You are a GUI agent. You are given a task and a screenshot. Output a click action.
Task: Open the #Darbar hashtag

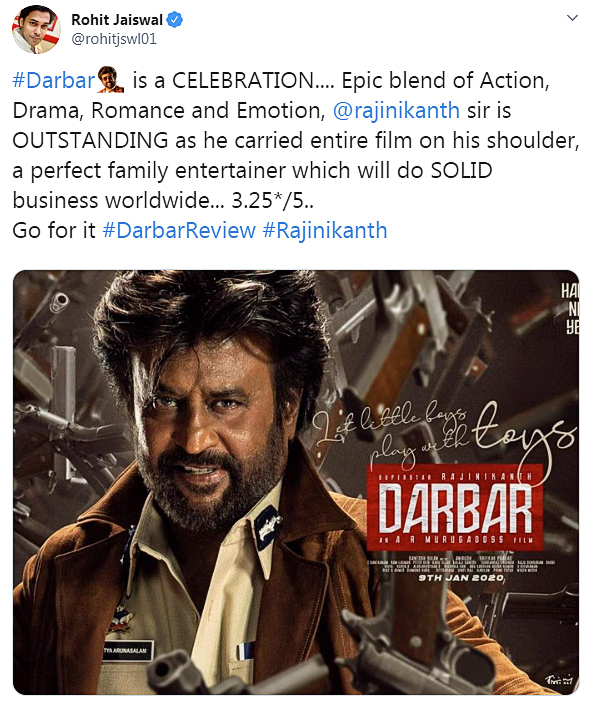coord(53,81)
